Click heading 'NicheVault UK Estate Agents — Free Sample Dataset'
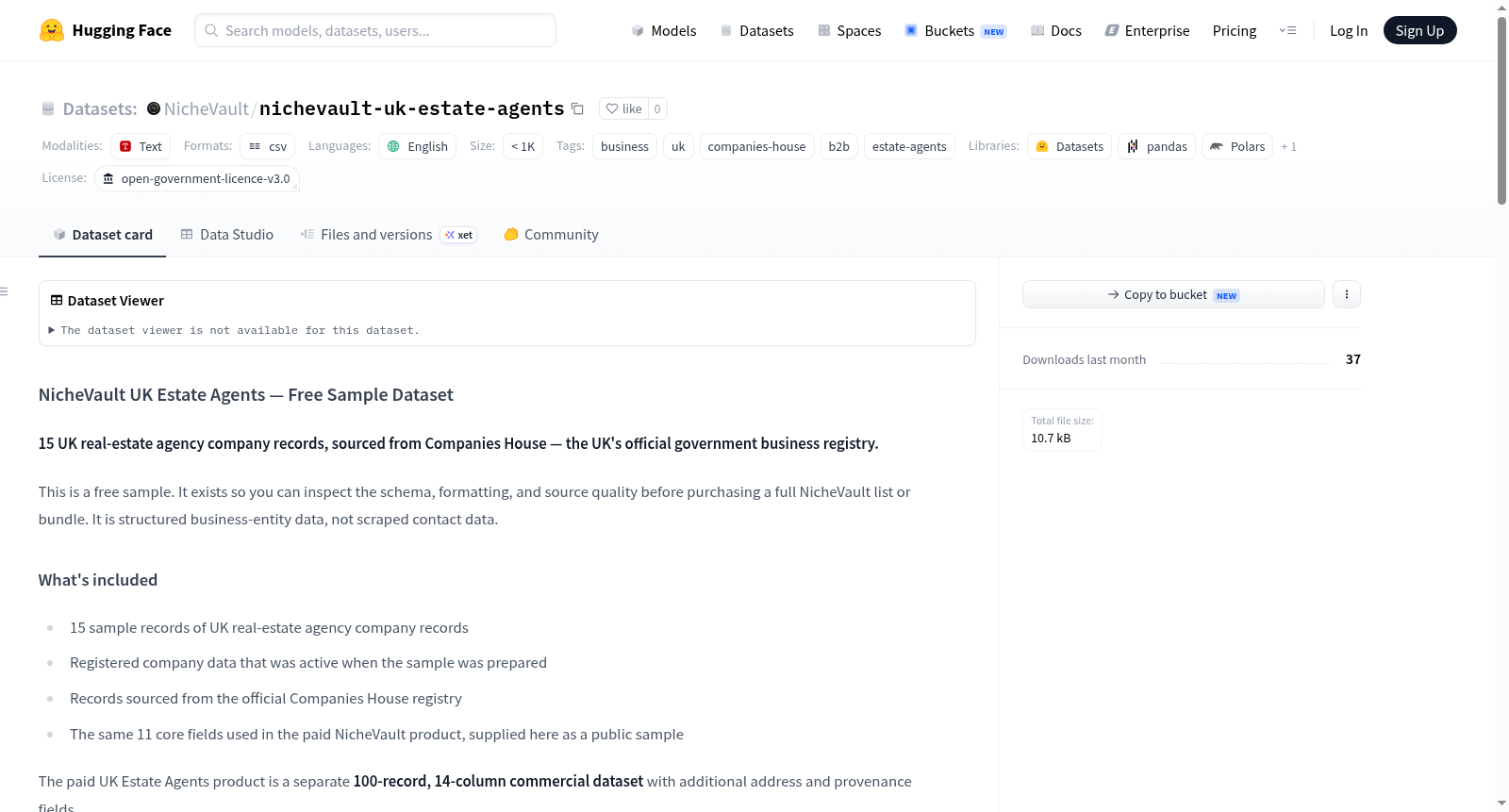 tap(245, 394)
